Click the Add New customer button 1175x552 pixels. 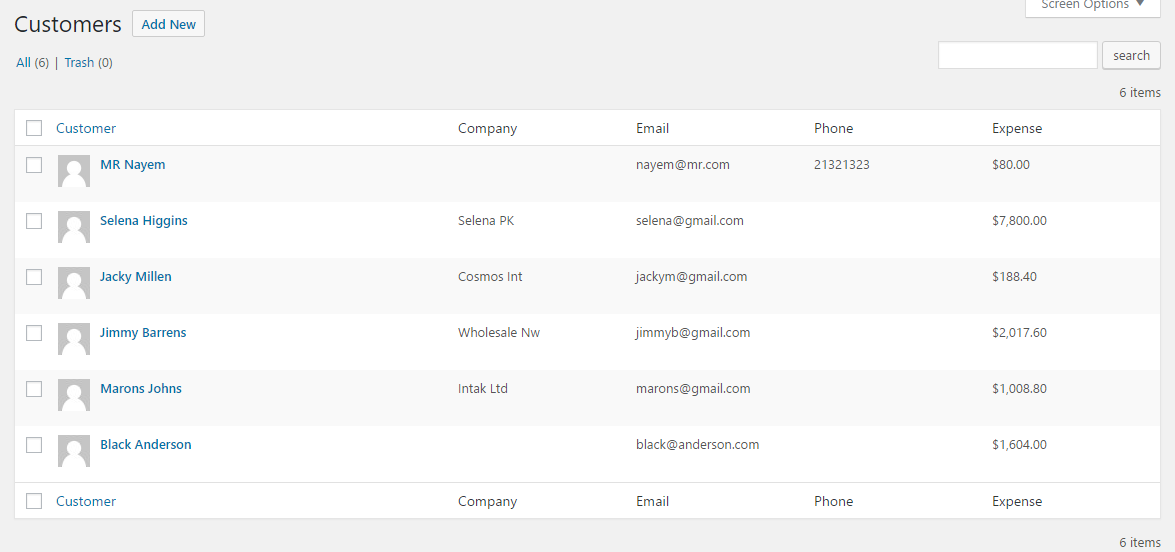coord(168,24)
